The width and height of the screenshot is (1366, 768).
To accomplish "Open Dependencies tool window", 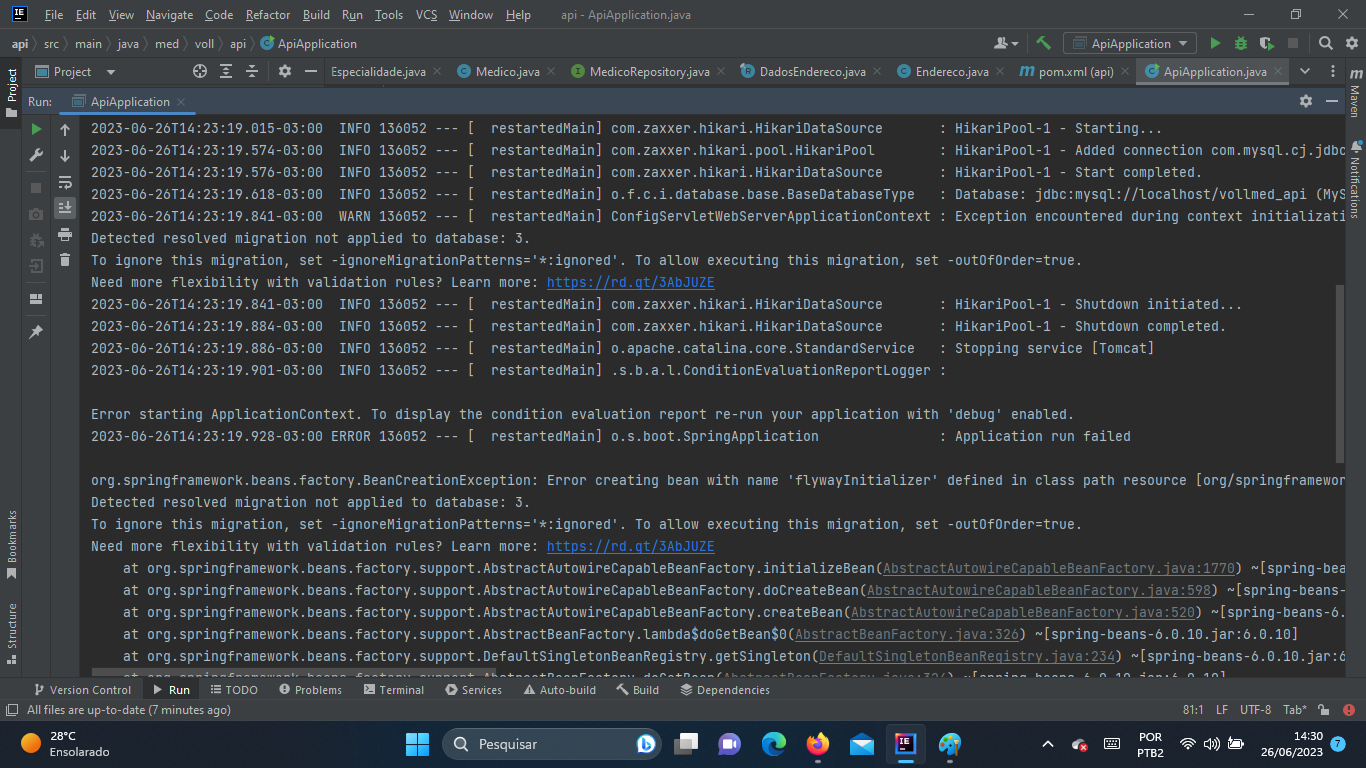I will 725,690.
